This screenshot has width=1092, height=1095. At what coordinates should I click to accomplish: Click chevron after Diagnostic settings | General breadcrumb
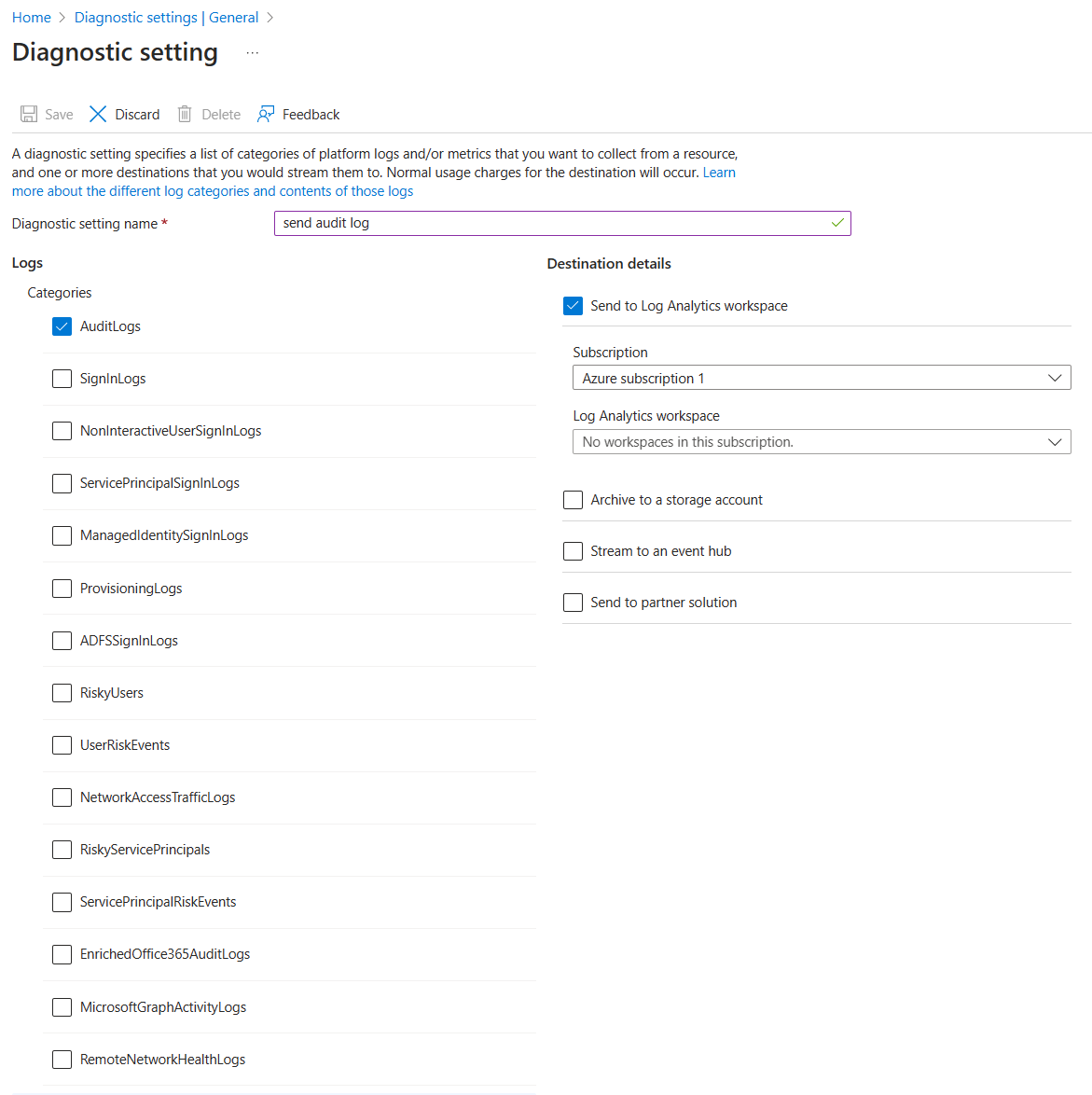[270, 18]
